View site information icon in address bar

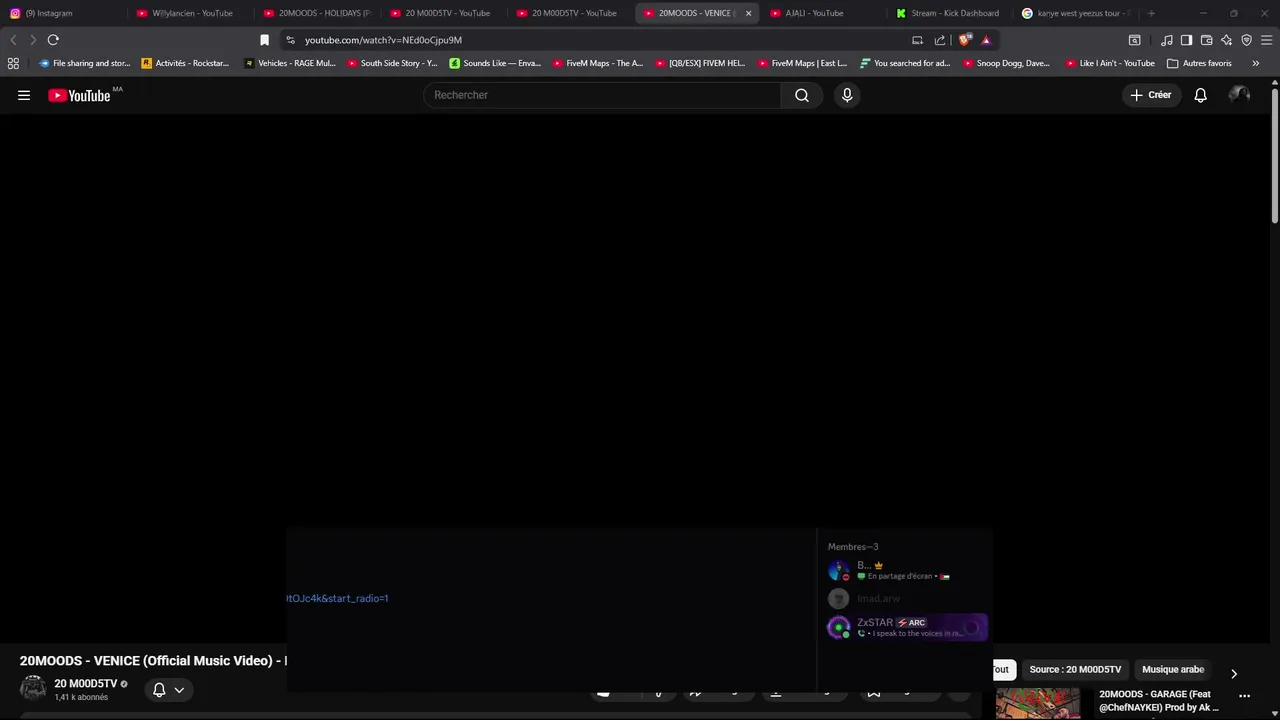(x=290, y=40)
